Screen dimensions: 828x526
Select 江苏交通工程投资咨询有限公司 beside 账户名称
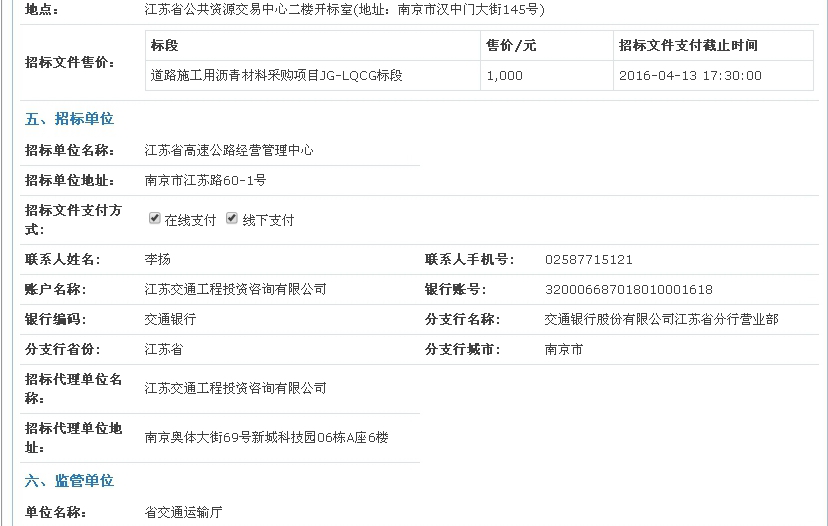(x=236, y=289)
